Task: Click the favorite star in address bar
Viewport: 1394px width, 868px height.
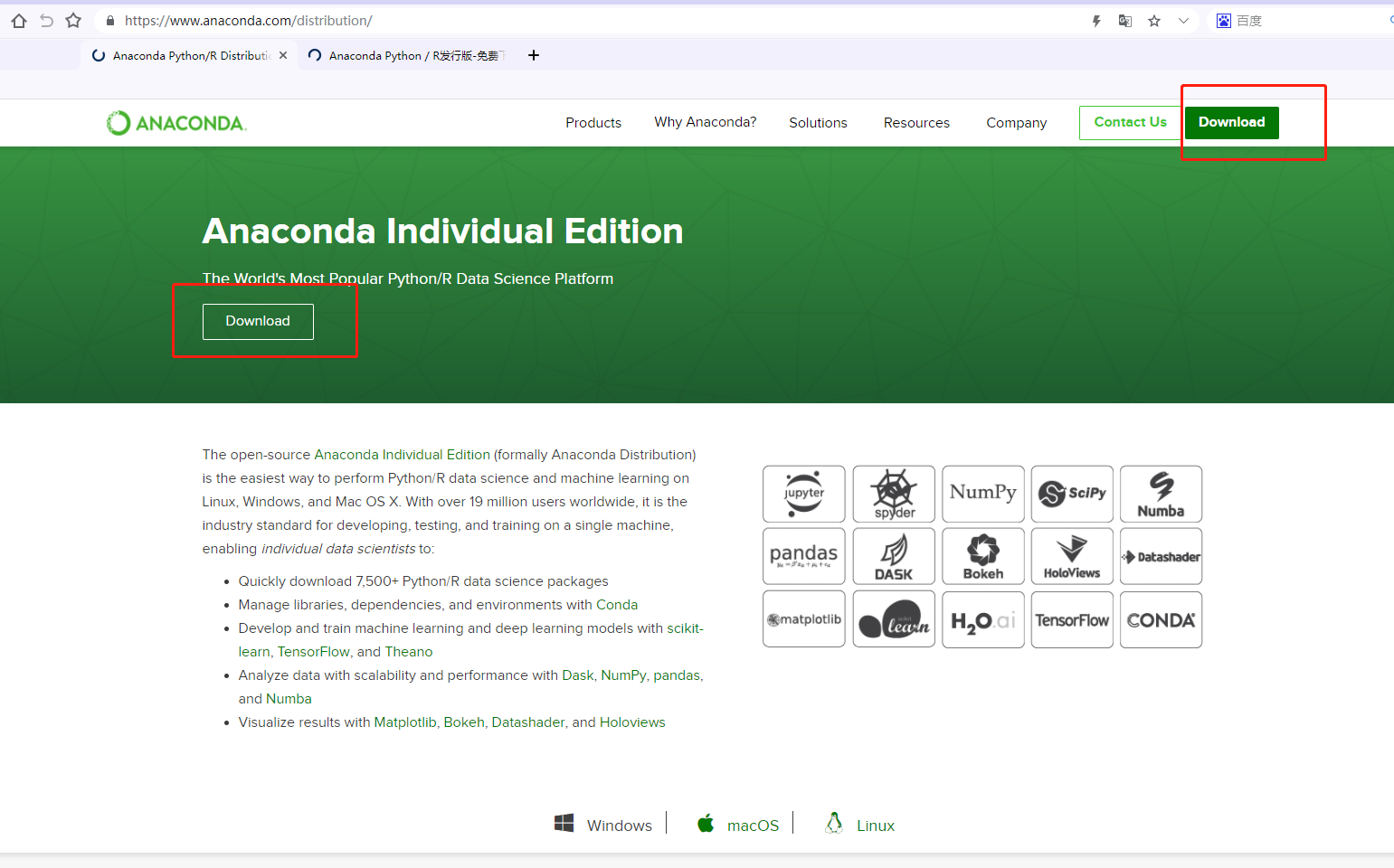Action: [x=1154, y=21]
